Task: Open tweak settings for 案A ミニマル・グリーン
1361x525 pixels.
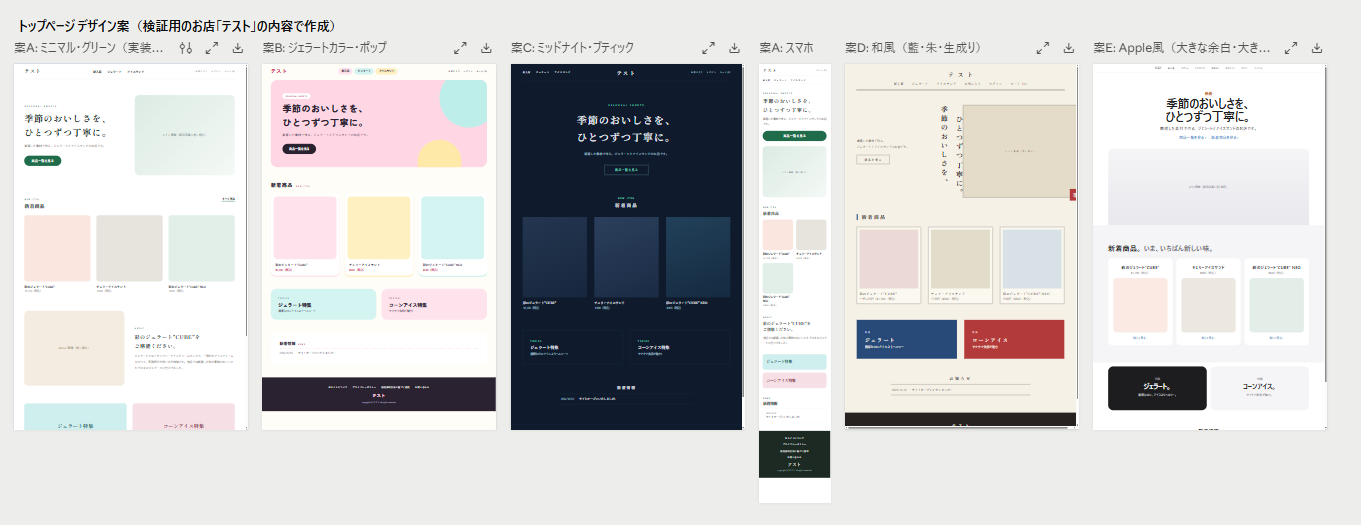Action: 186,48
